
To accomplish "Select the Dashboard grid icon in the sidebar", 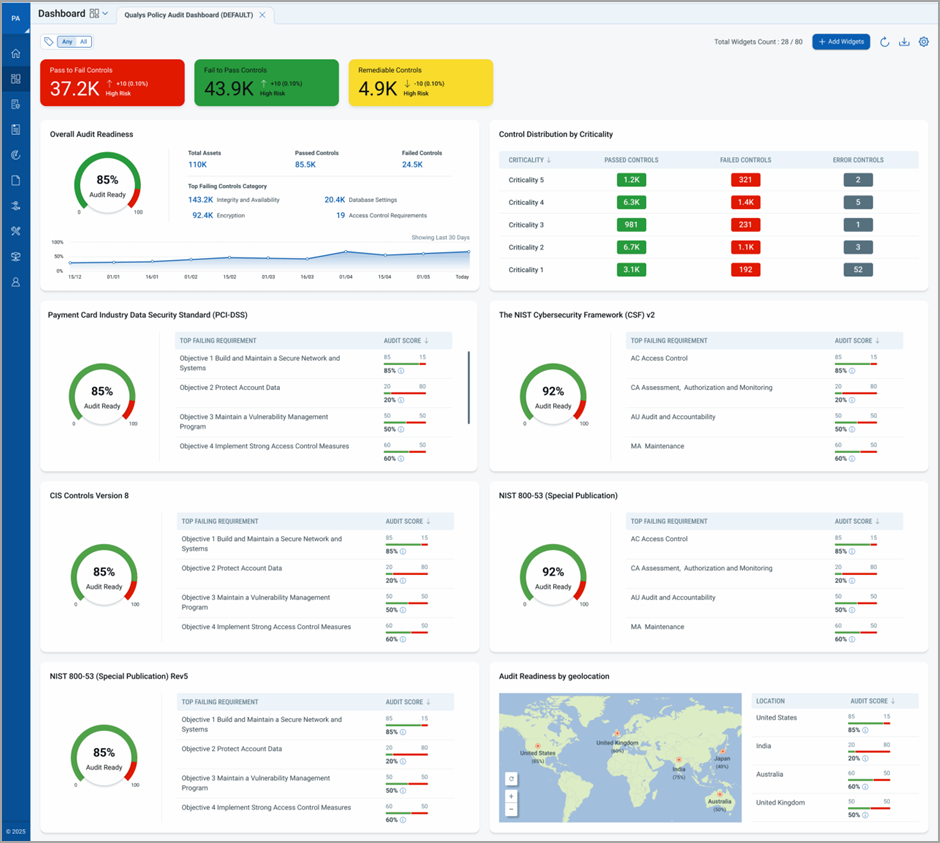I will point(16,79).
